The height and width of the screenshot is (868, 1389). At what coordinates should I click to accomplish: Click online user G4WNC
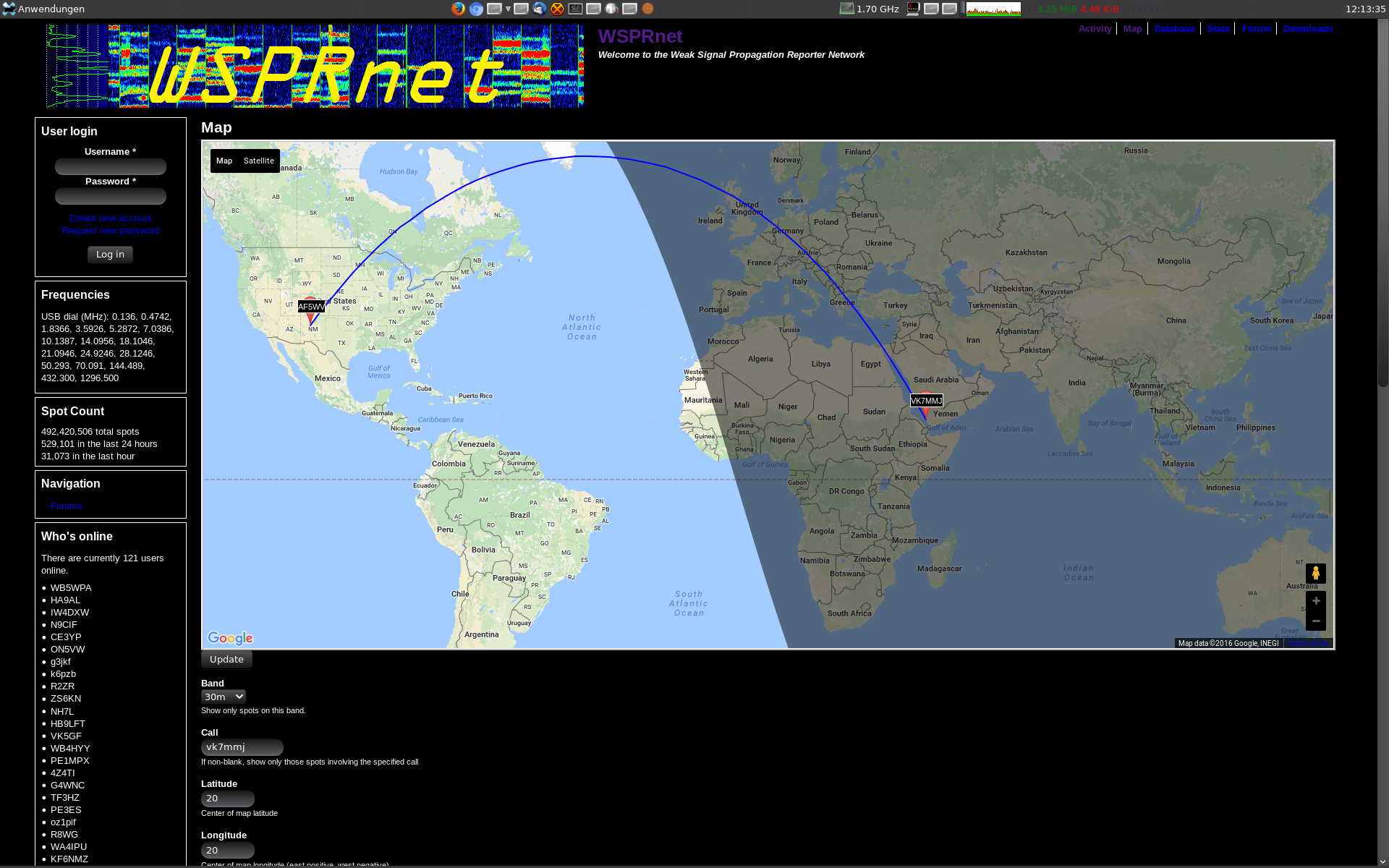(67, 786)
